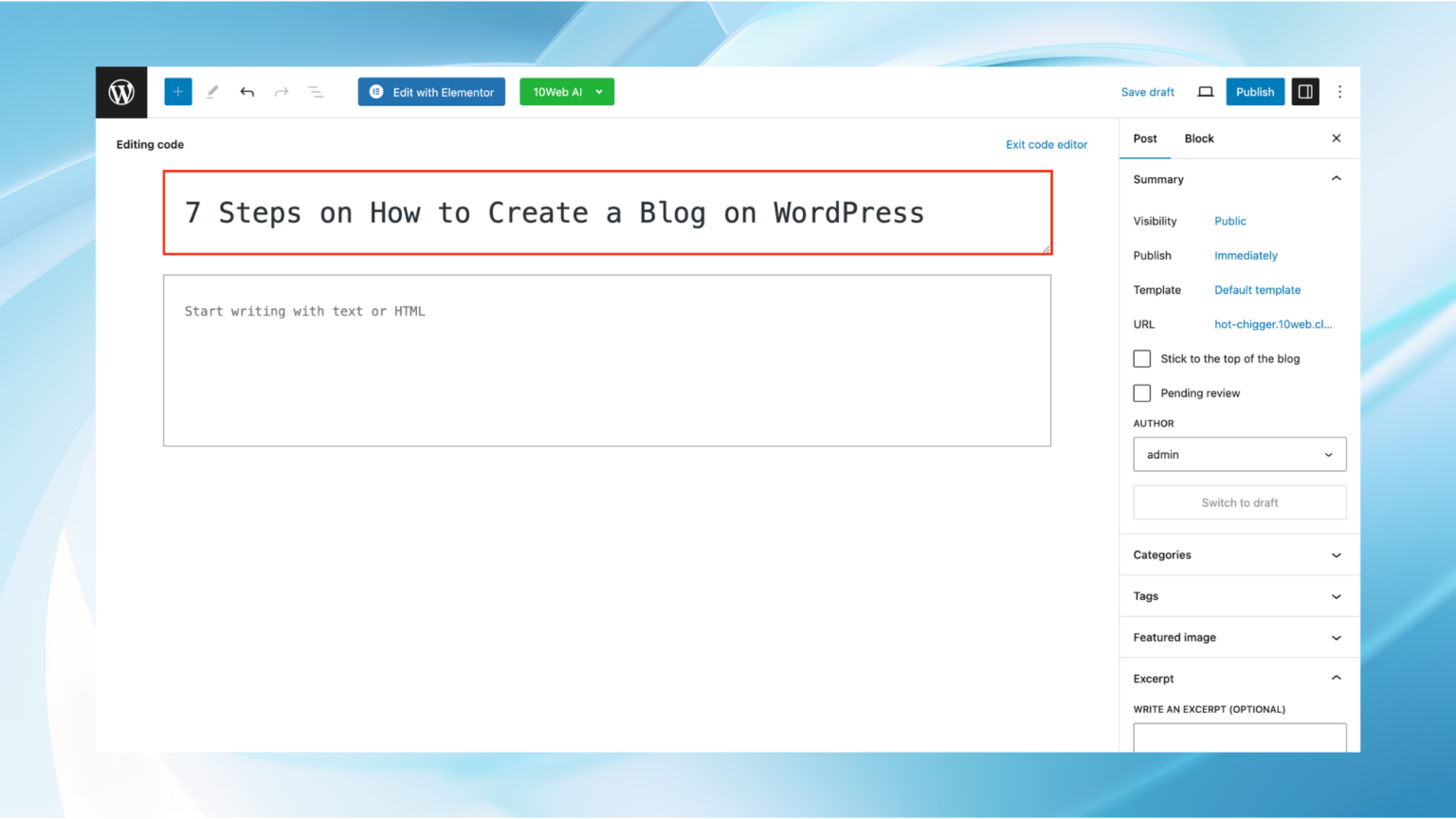Screen dimensions: 1456x819
Task: Select the Tools pencil icon
Action: 212,91
